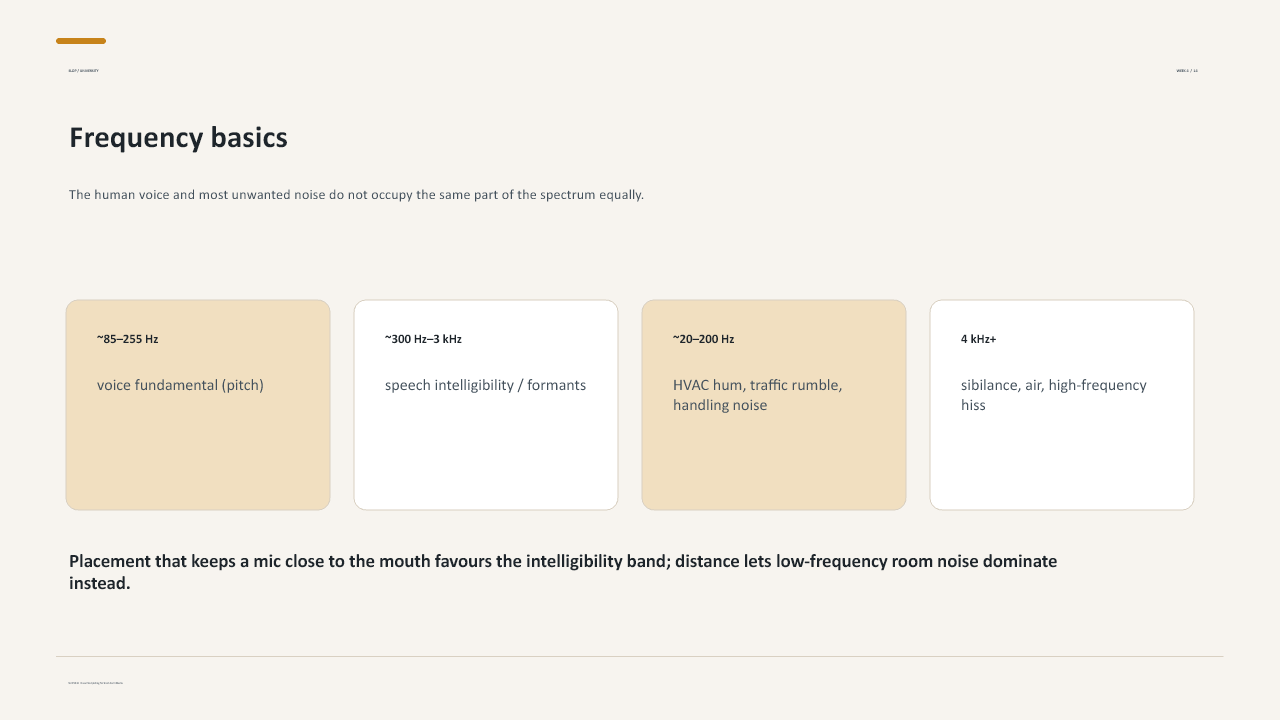Click the "HVAC hum, traffic rumble" description
The height and width of the screenshot is (720, 1280).
coord(757,395)
